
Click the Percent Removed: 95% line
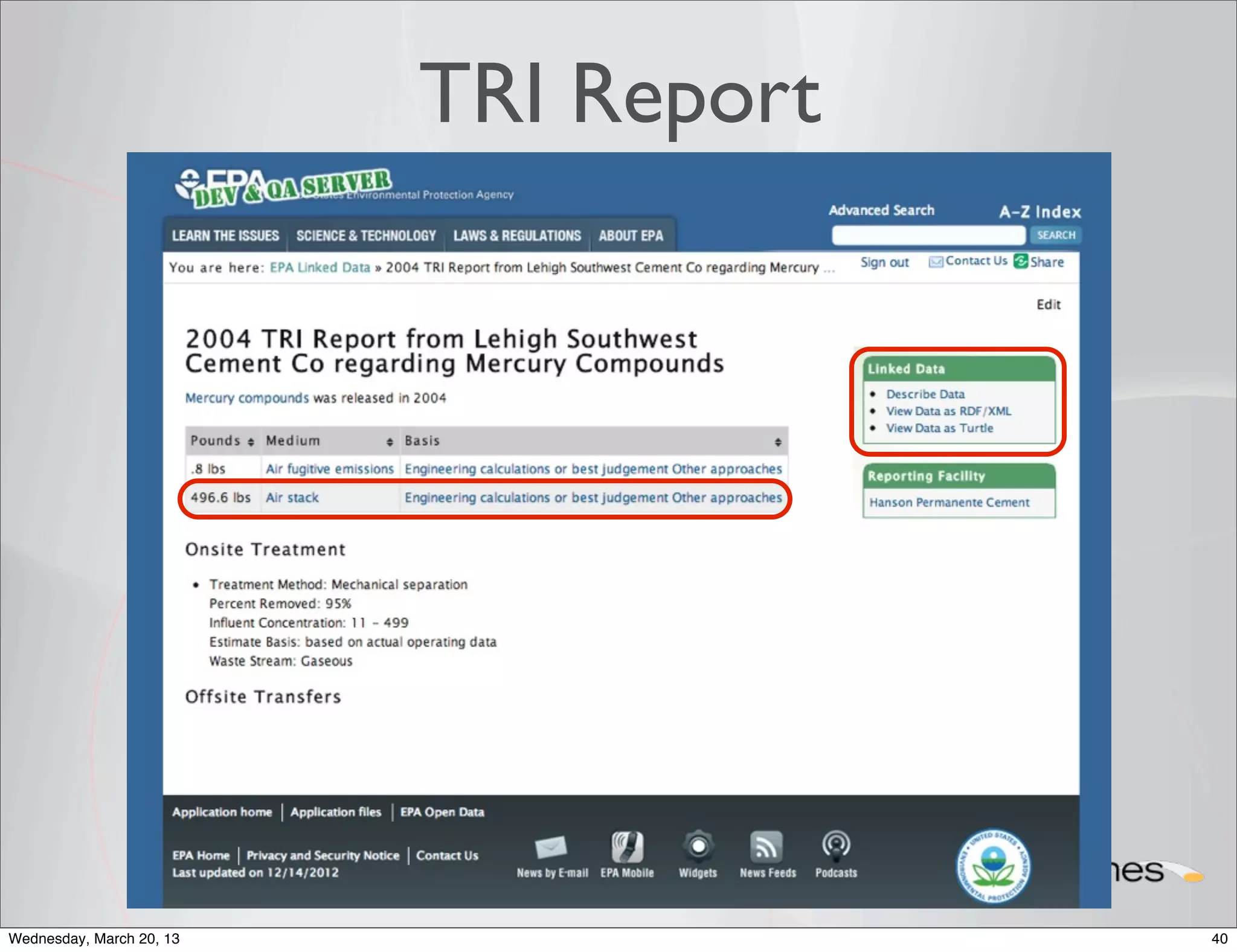[x=280, y=604]
